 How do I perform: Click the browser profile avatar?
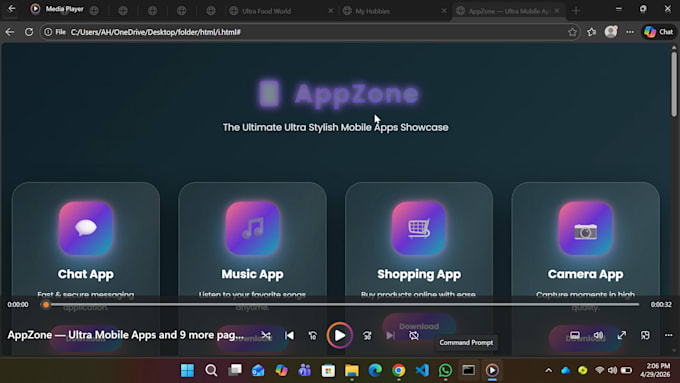point(611,32)
